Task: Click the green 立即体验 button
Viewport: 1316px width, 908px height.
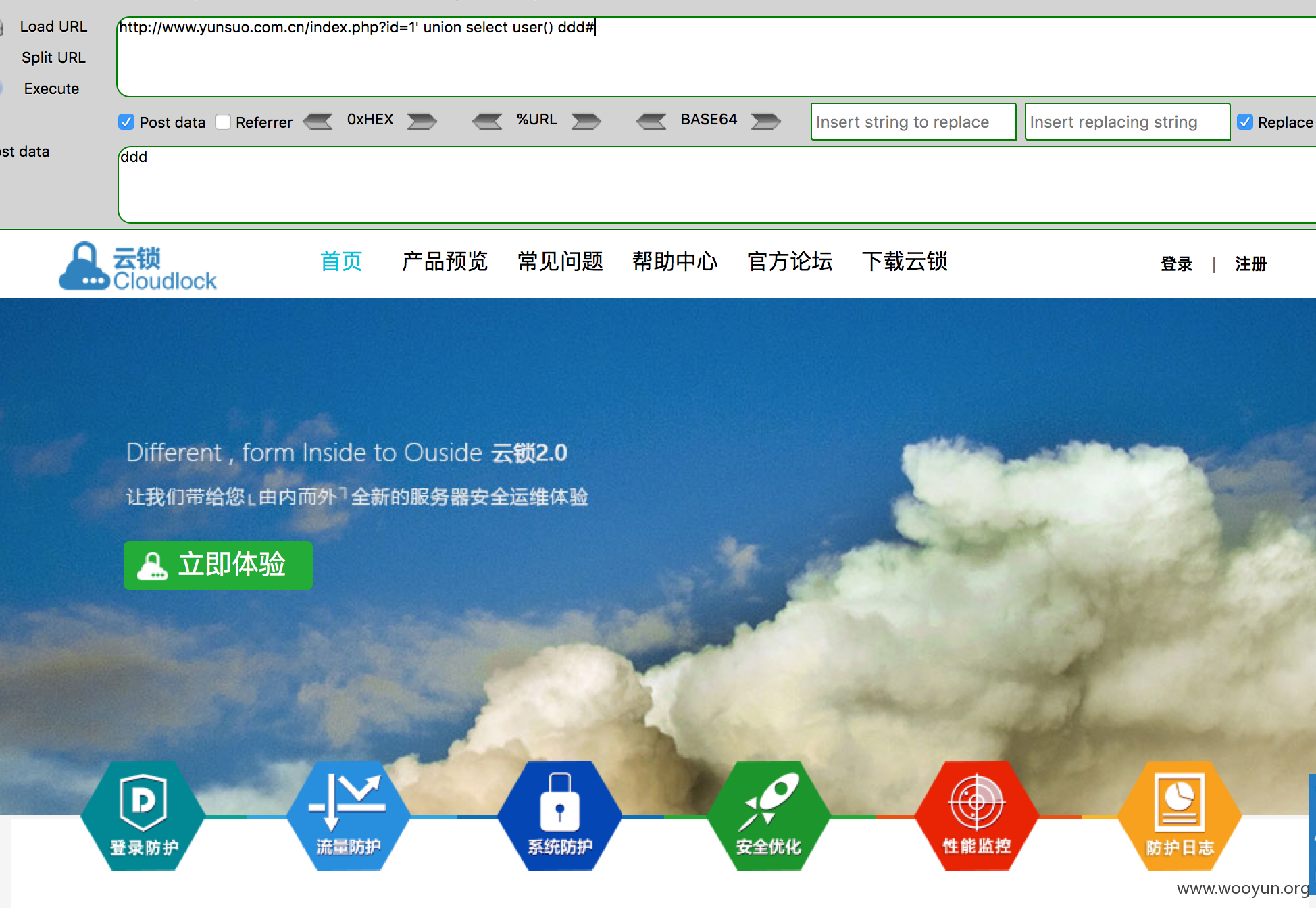Action: (x=218, y=565)
